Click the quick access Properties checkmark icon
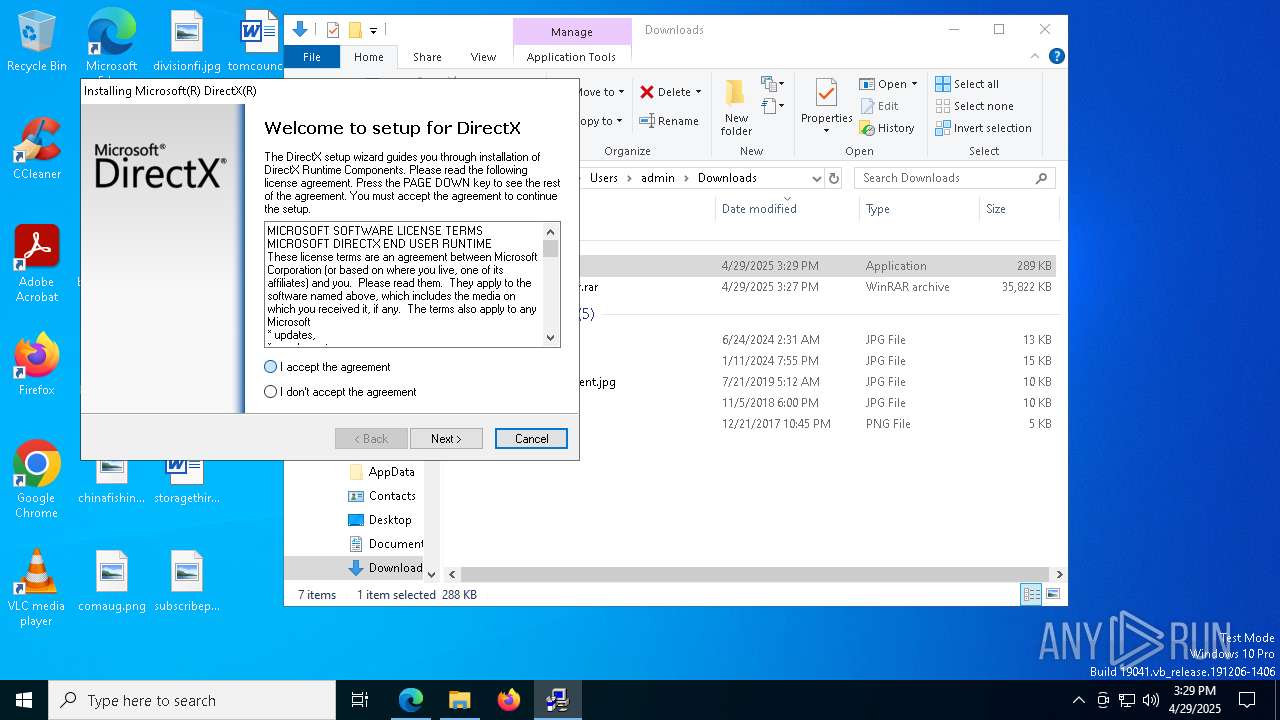Image resolution: width=1280 pixels, height=720 pixels. click(333, 30)
